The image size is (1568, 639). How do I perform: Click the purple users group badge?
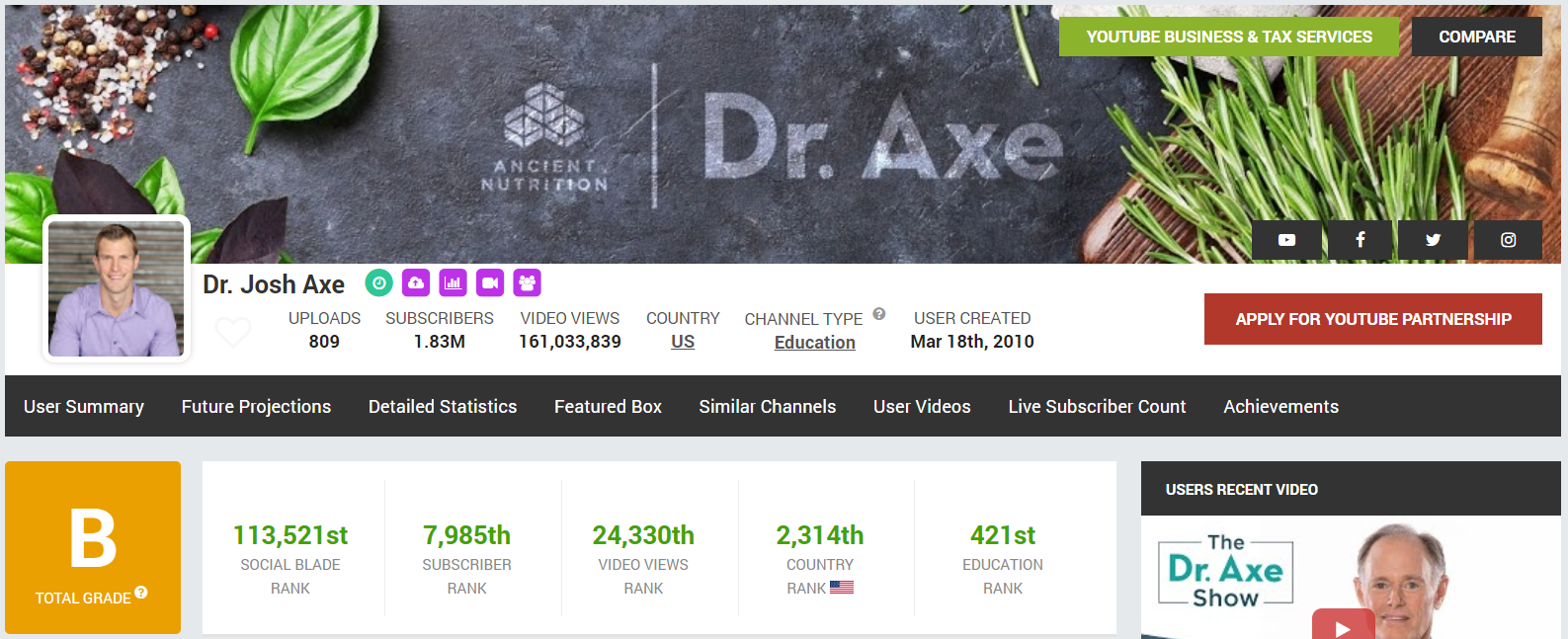(528, 283)
